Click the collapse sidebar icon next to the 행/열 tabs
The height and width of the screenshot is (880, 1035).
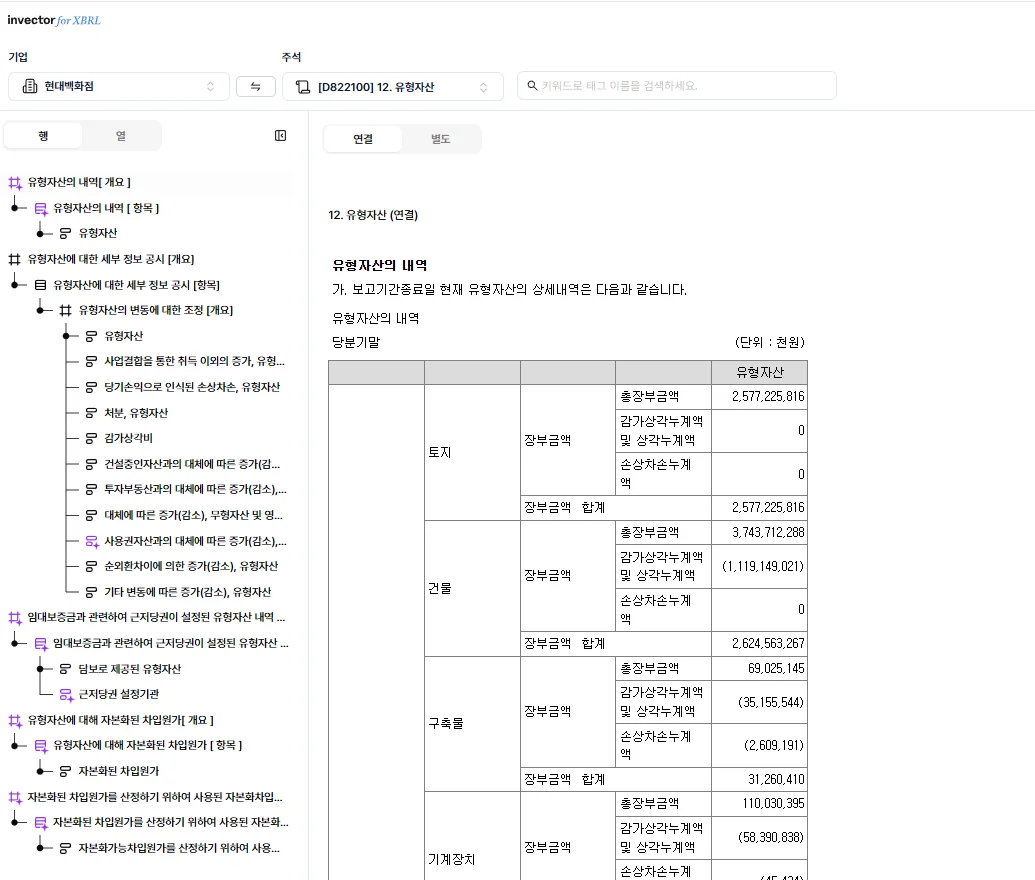point(281,135)
